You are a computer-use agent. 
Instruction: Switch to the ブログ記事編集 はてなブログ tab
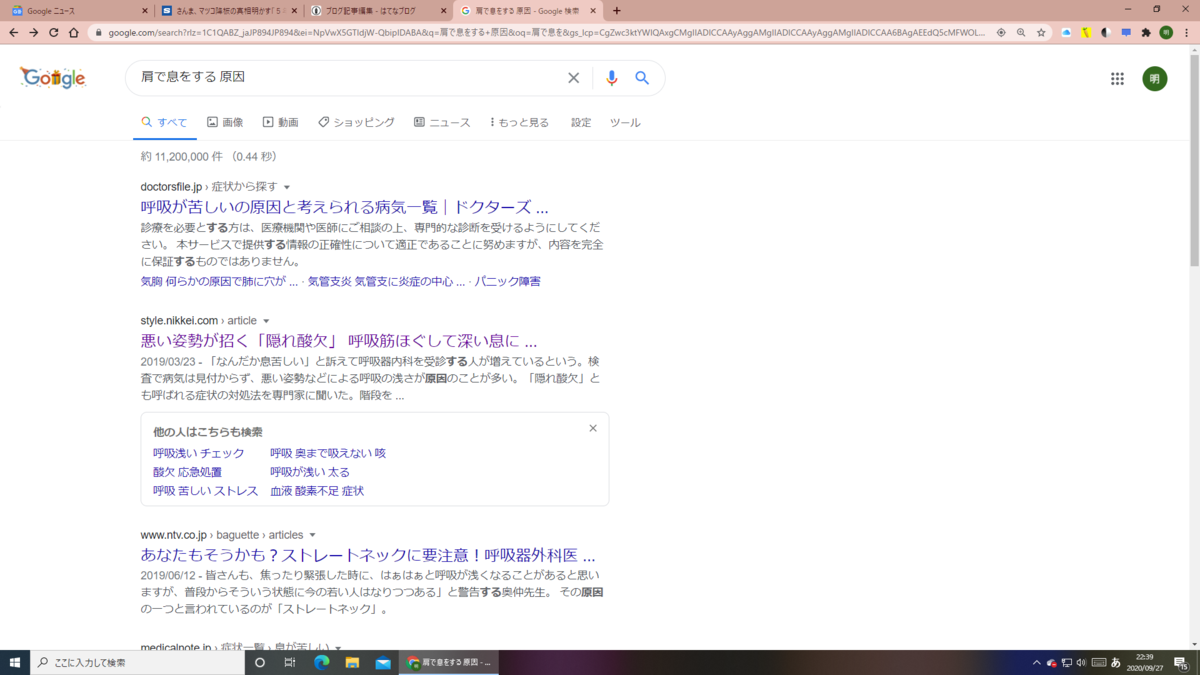click(x=378, y=11)
